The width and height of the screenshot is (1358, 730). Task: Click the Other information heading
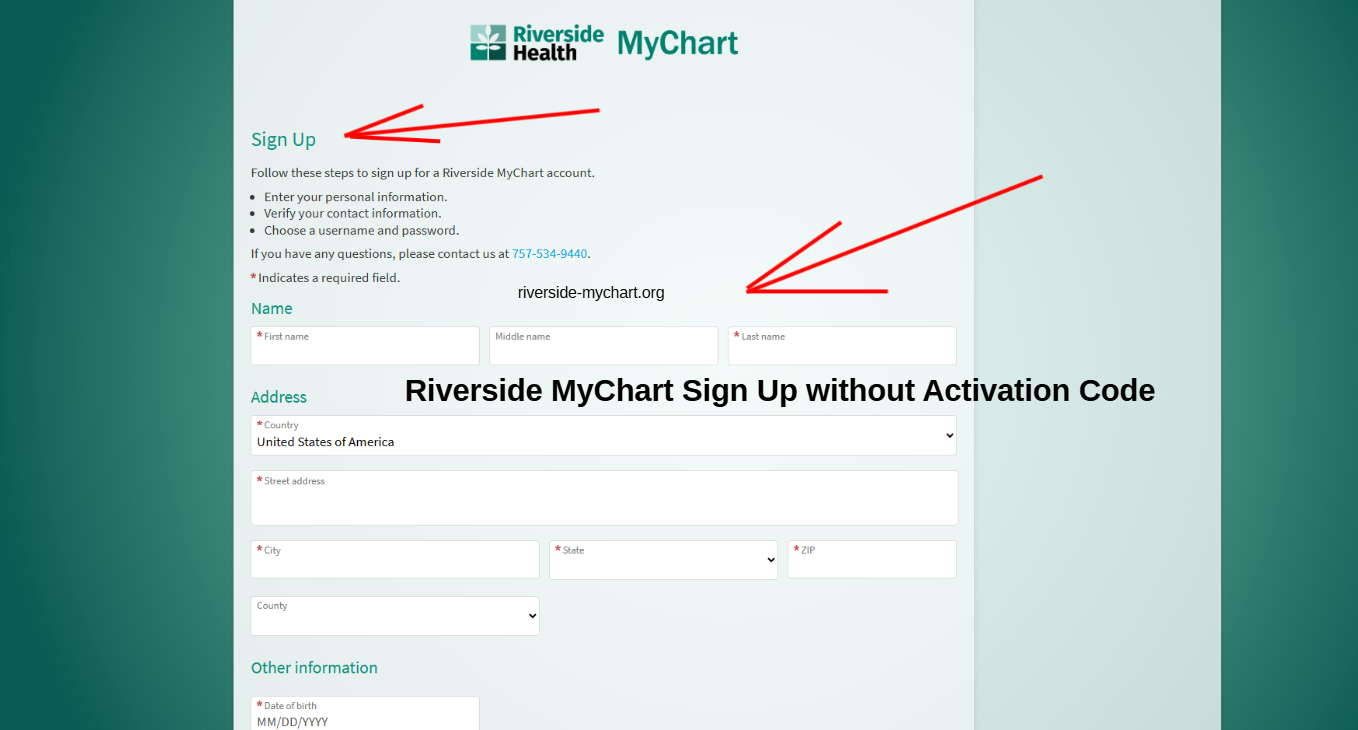click(x=314, y=668)
